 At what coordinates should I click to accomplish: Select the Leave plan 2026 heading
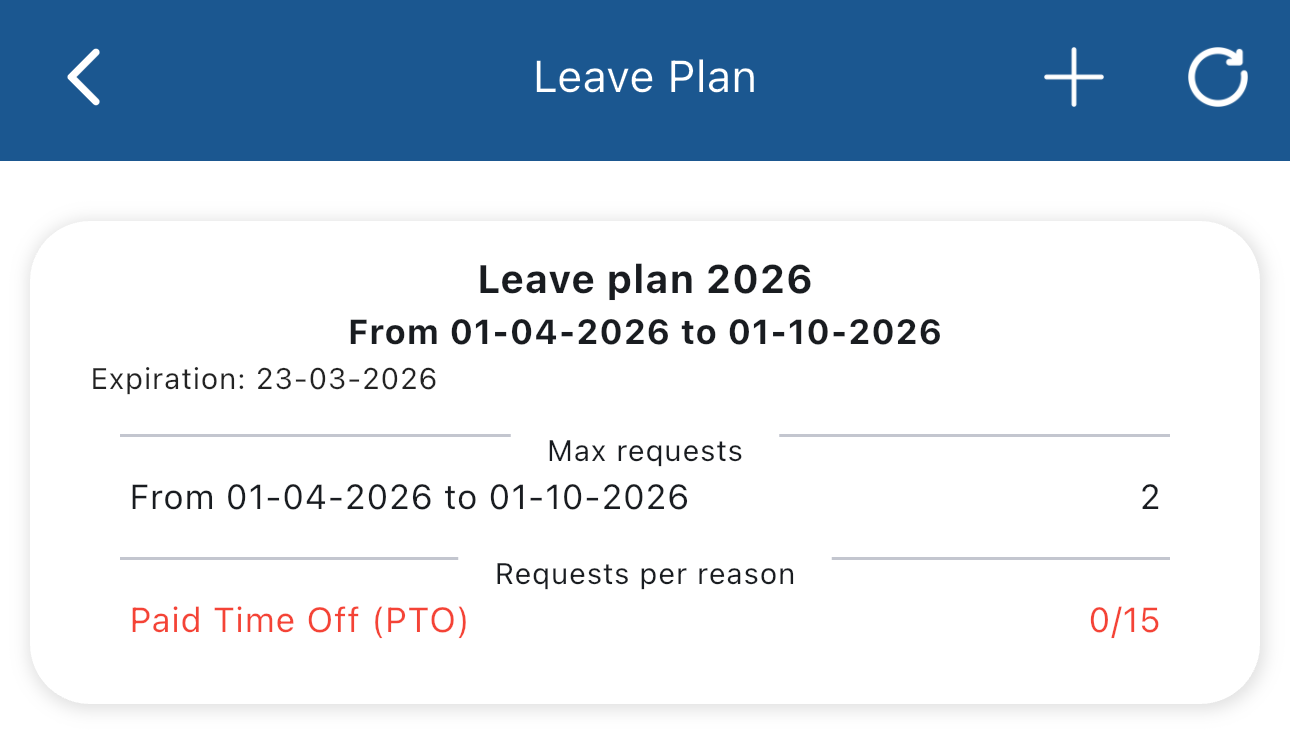[x=645, y=279]
